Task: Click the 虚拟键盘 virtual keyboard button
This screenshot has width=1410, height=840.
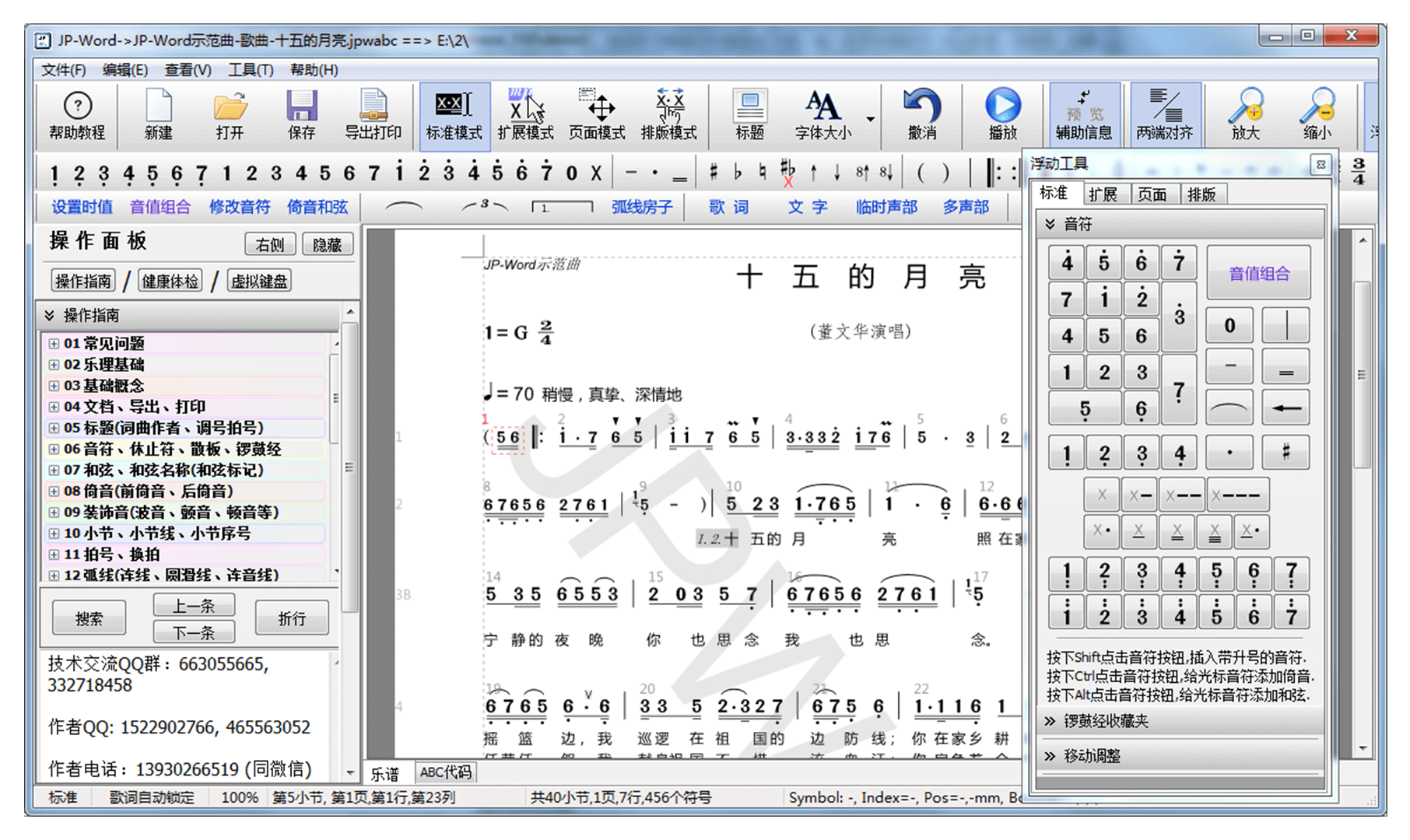Action: click(259, 281)
